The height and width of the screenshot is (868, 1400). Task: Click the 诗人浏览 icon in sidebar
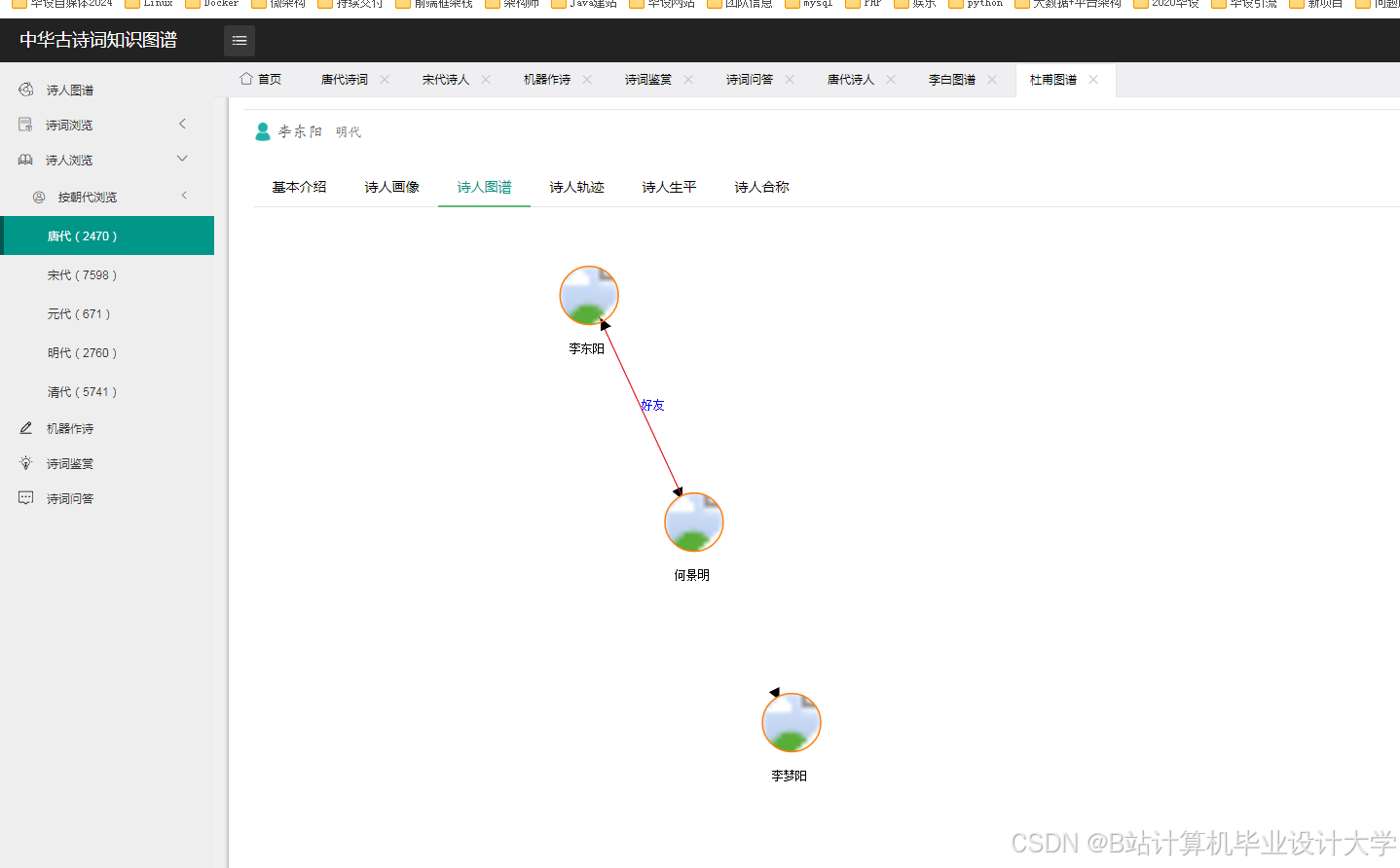[x=25, y=159]
